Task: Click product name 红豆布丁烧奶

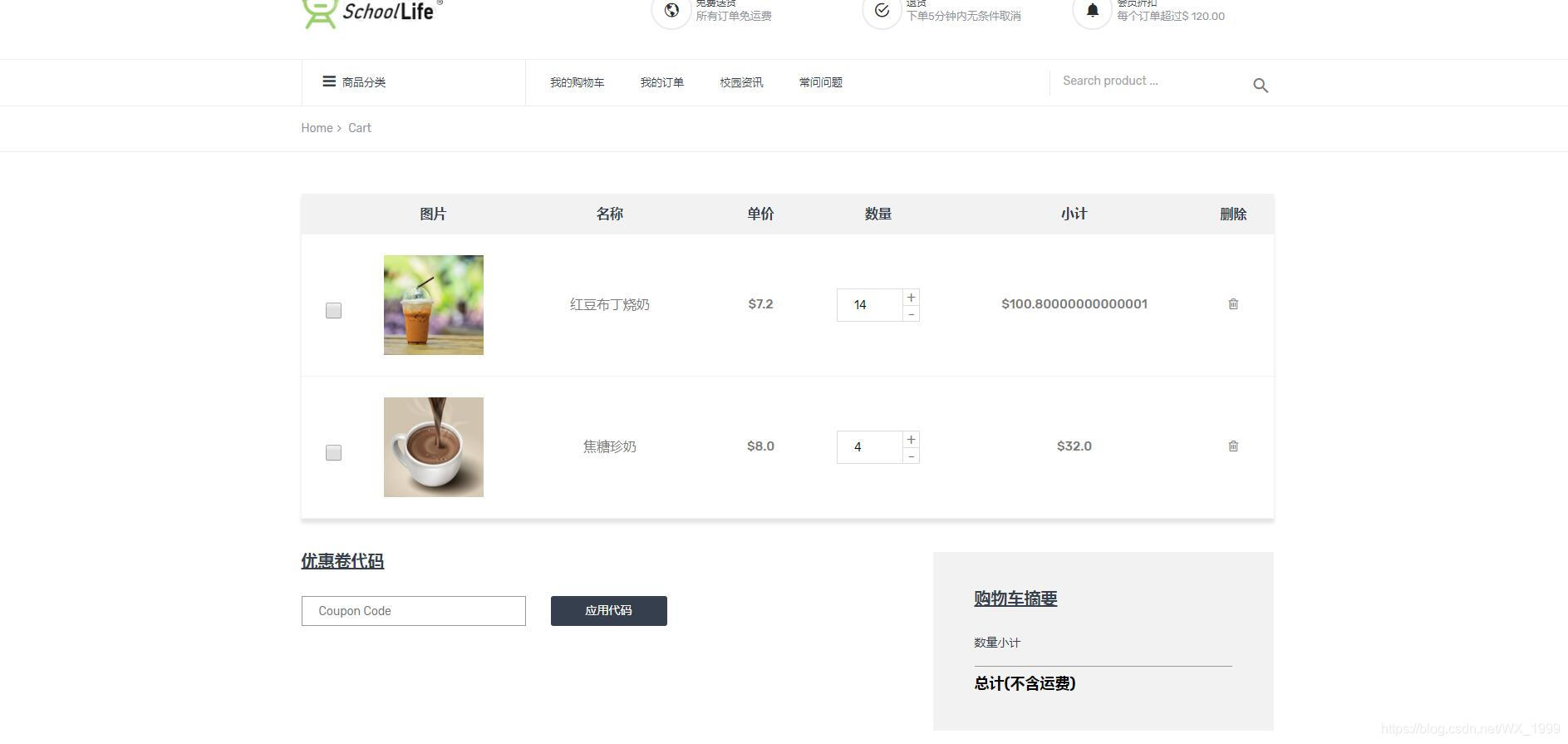Action: 609,305
